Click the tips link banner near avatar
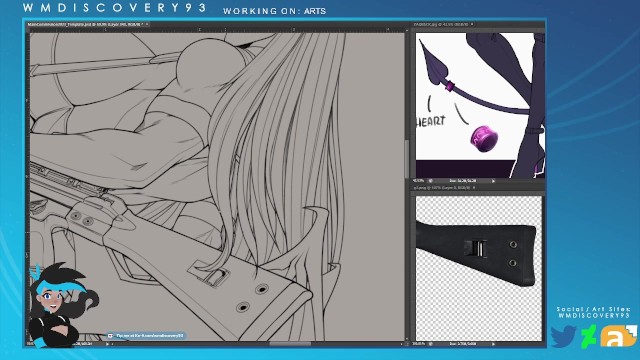The width and height of the screenshot is (640, 360). 146,336
